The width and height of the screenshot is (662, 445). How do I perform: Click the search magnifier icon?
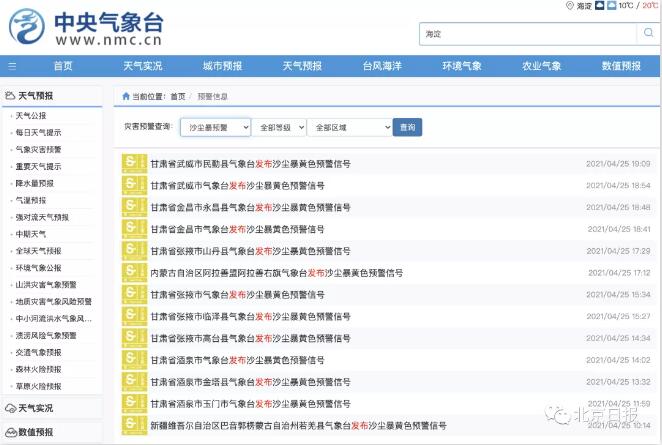tap(647, 34)
